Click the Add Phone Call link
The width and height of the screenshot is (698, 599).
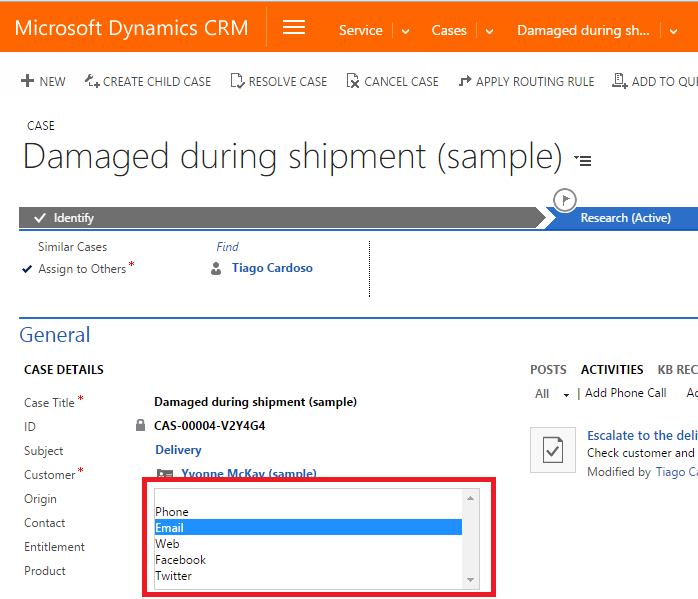pos(625,393)
